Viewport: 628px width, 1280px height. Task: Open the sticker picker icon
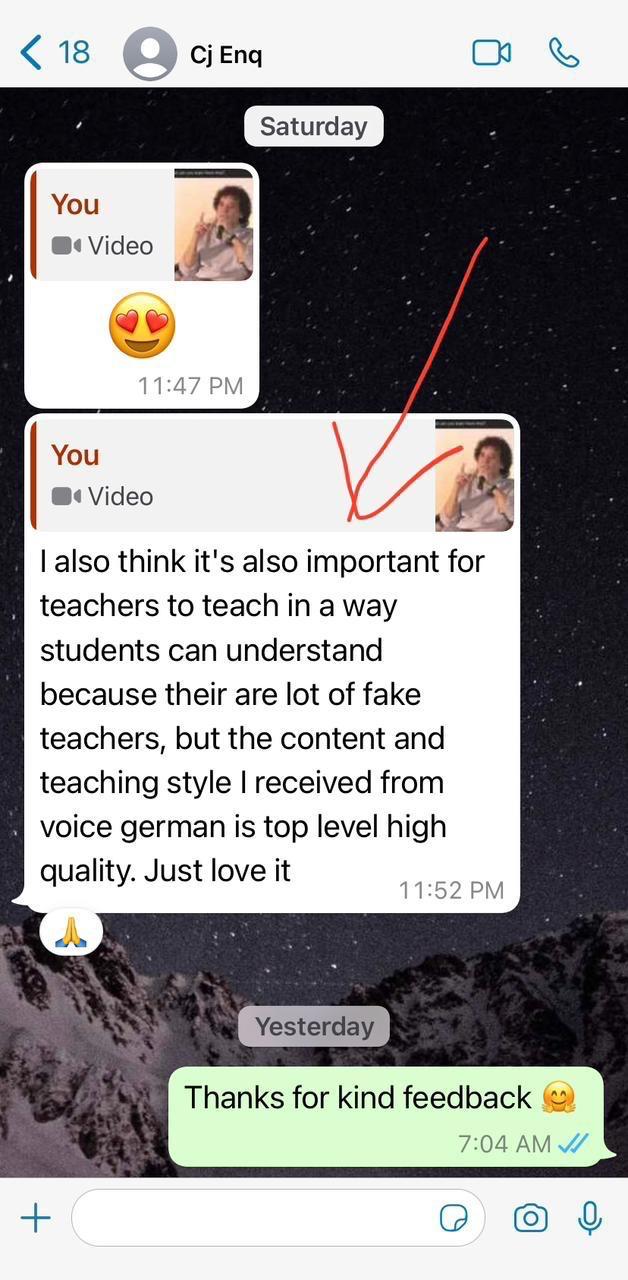[454, 1218]
